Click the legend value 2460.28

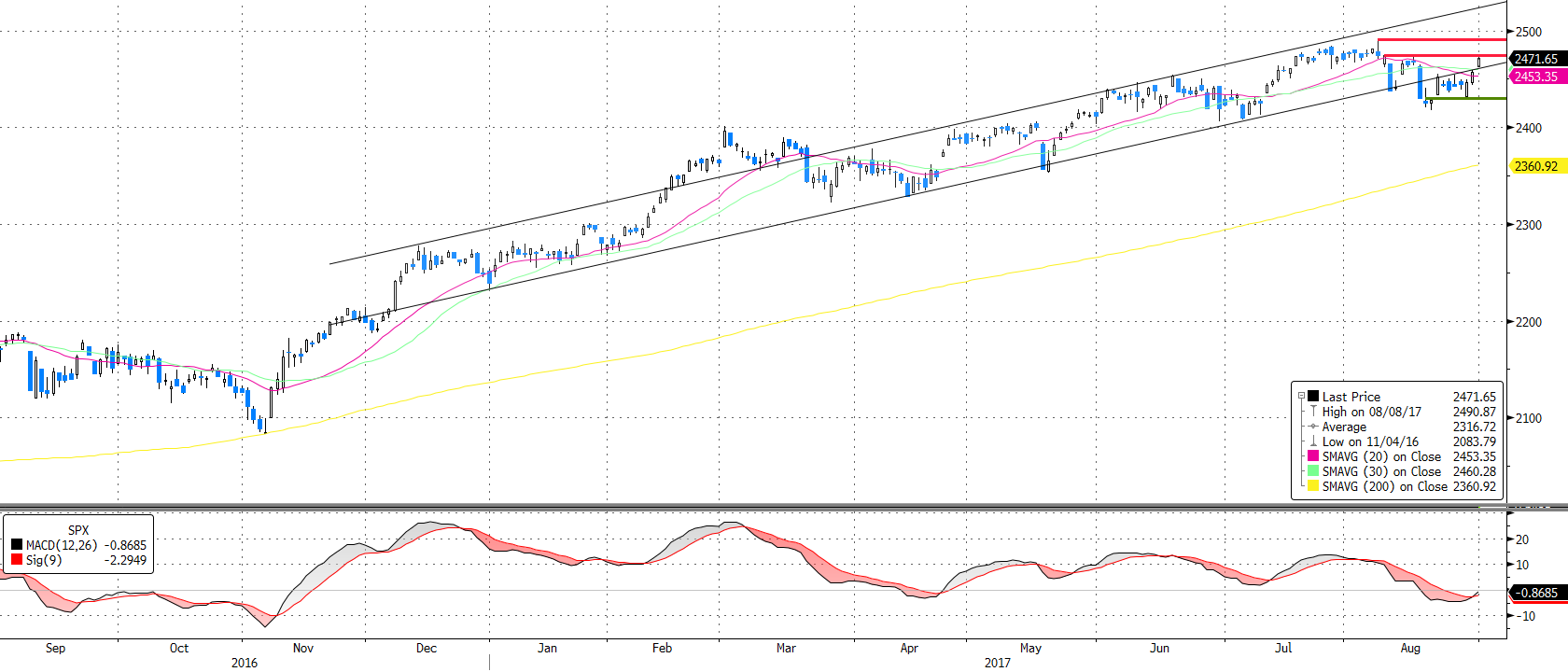(x=1474, y=471)
